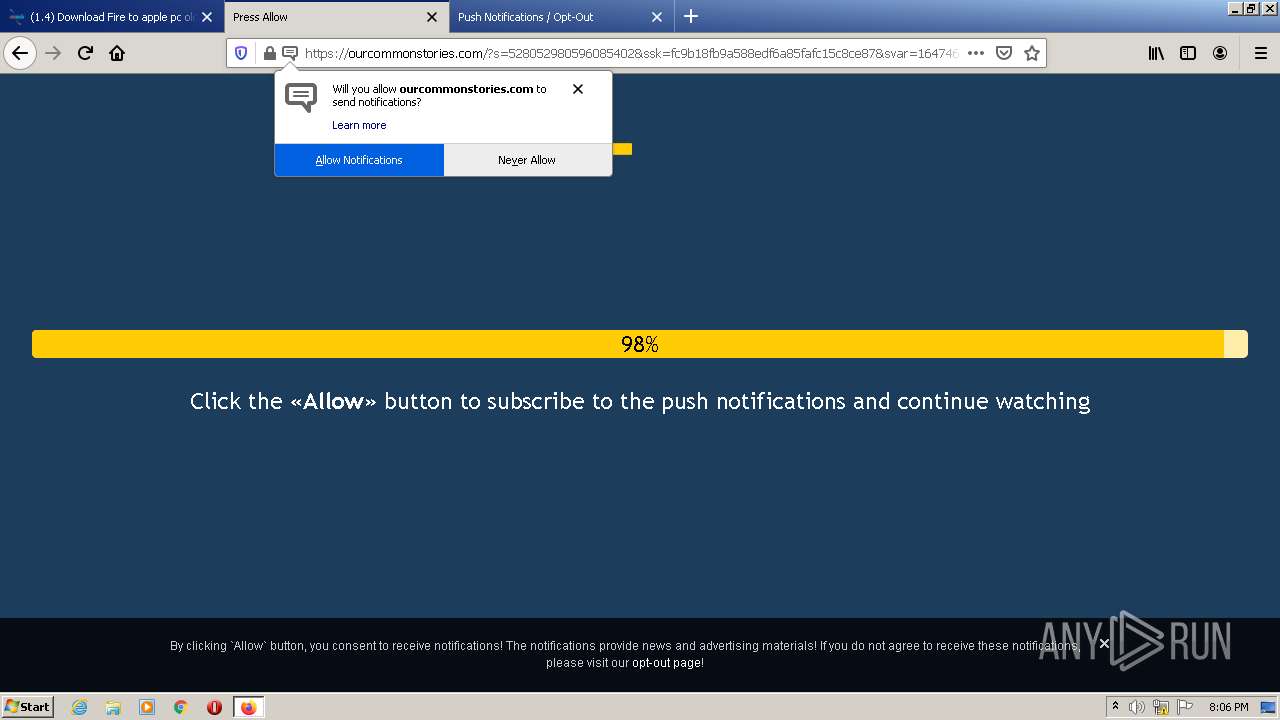Click the forward navigation arrow
1280x720 pixels.
[53, 53]
